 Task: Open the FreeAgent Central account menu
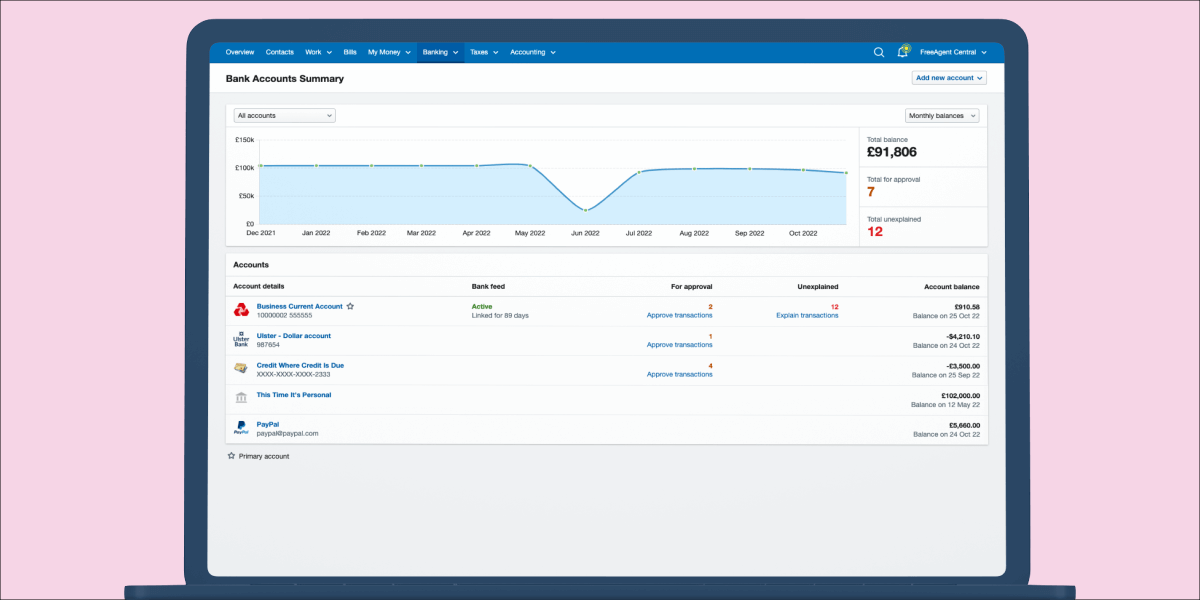coord(953,52)
